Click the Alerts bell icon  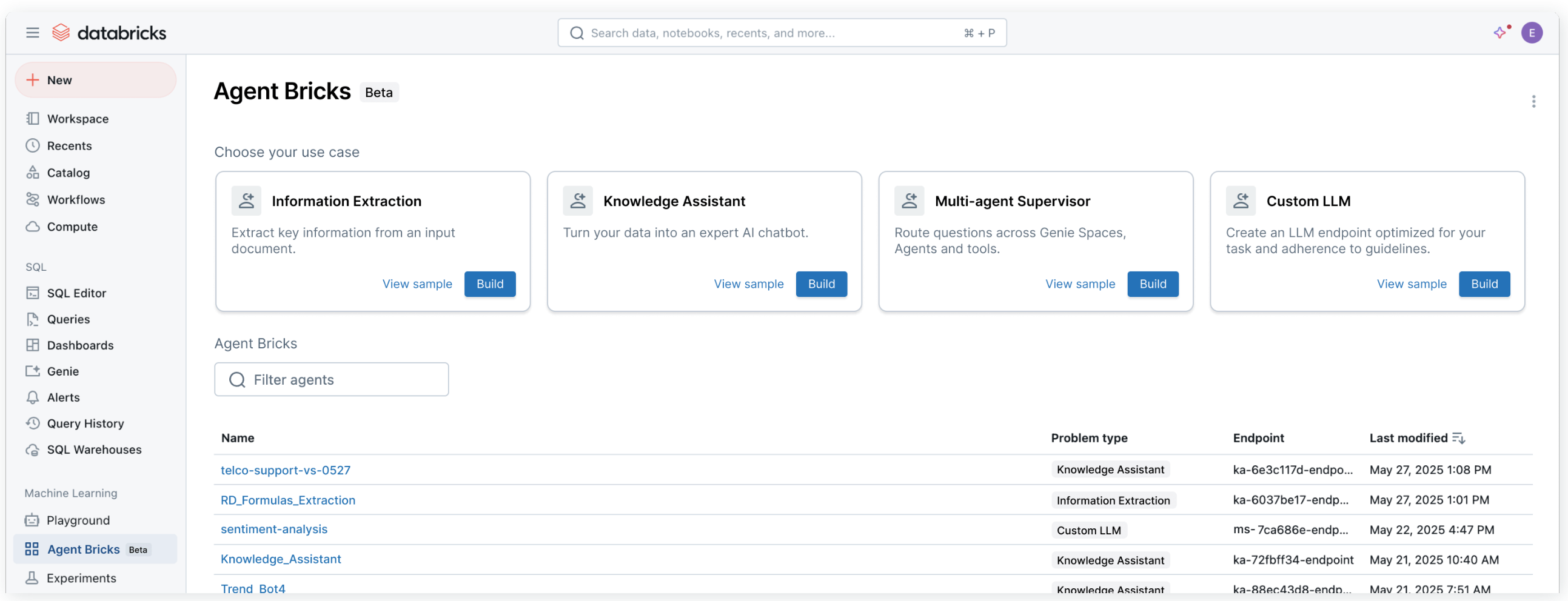33,397
